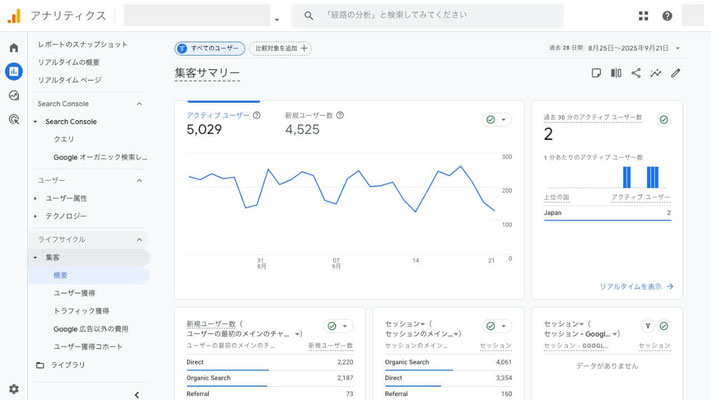Click the compare columns icon beside share
This screenshot has width=711, height=400.
tap(616, 73)
